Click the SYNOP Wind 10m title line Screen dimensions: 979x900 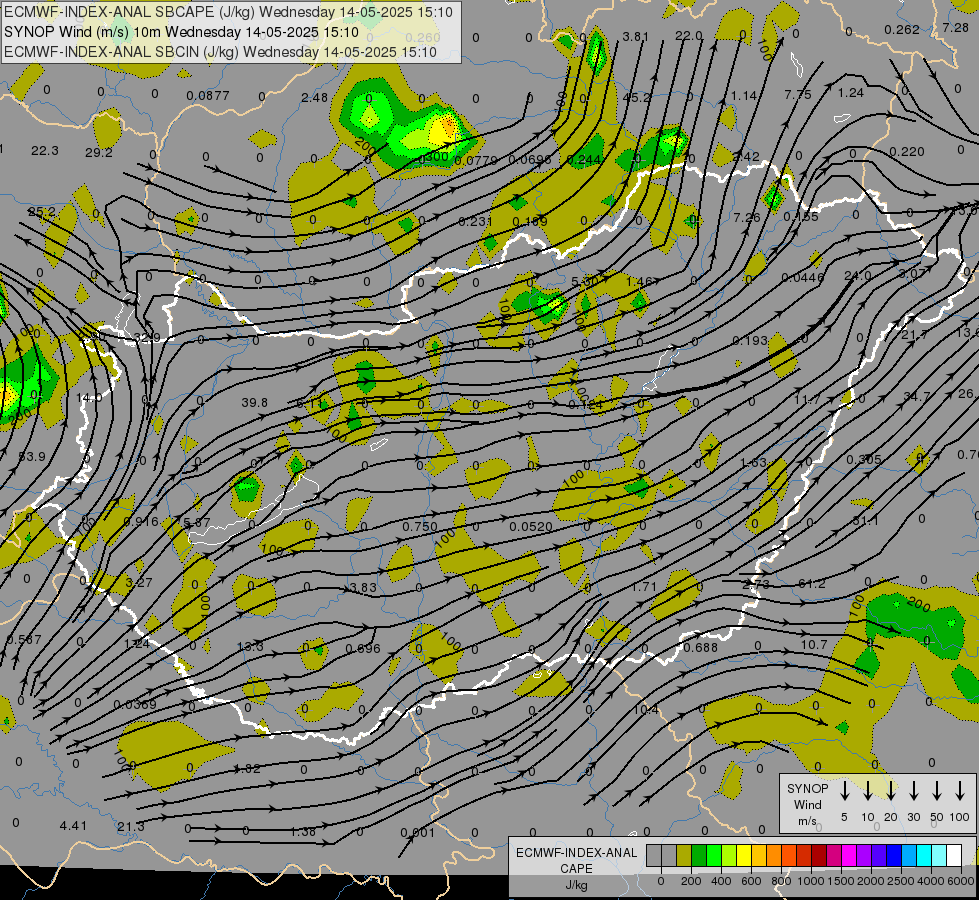(181, 32)
